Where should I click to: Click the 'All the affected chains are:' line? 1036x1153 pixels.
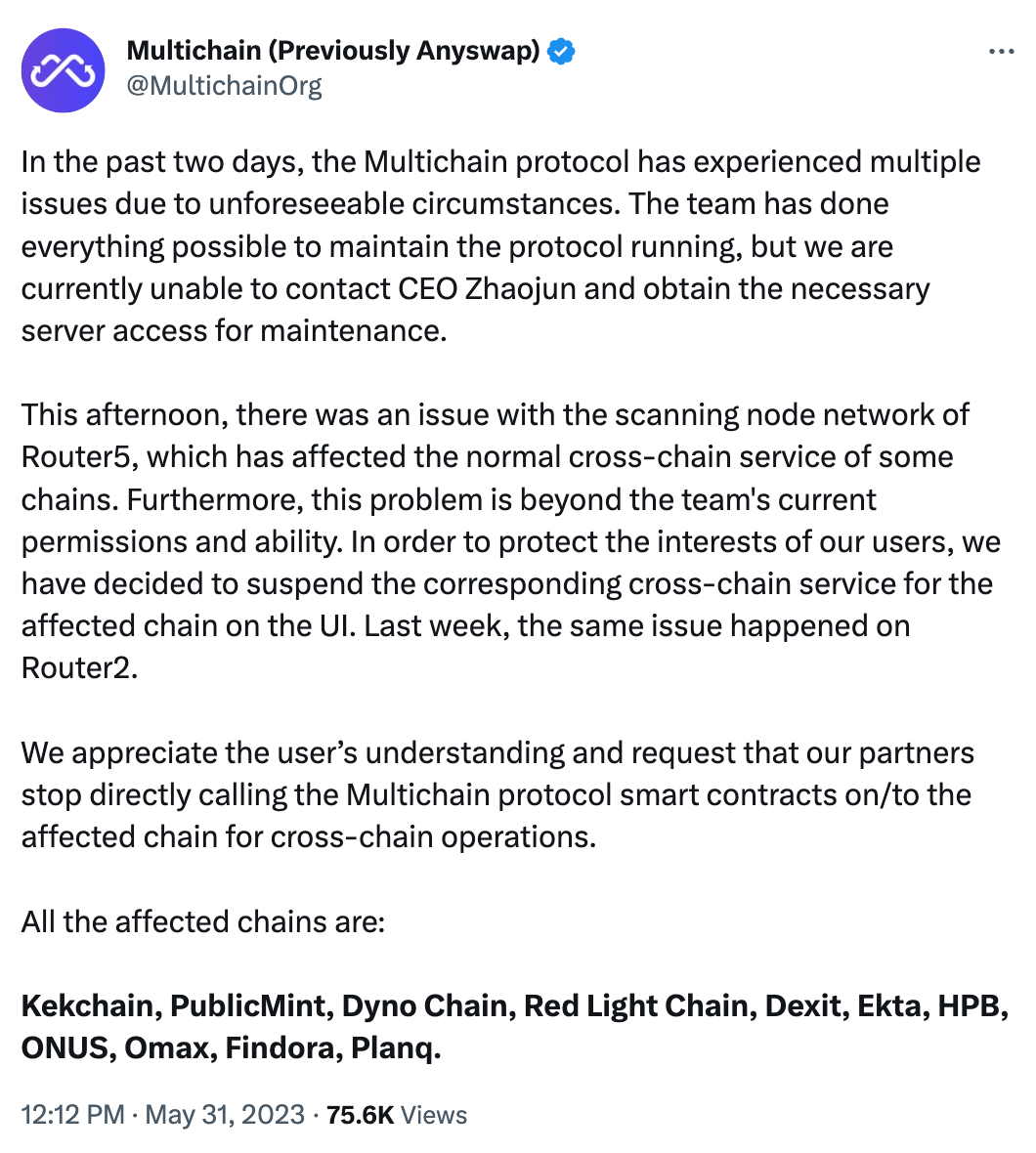click(203, 921)
